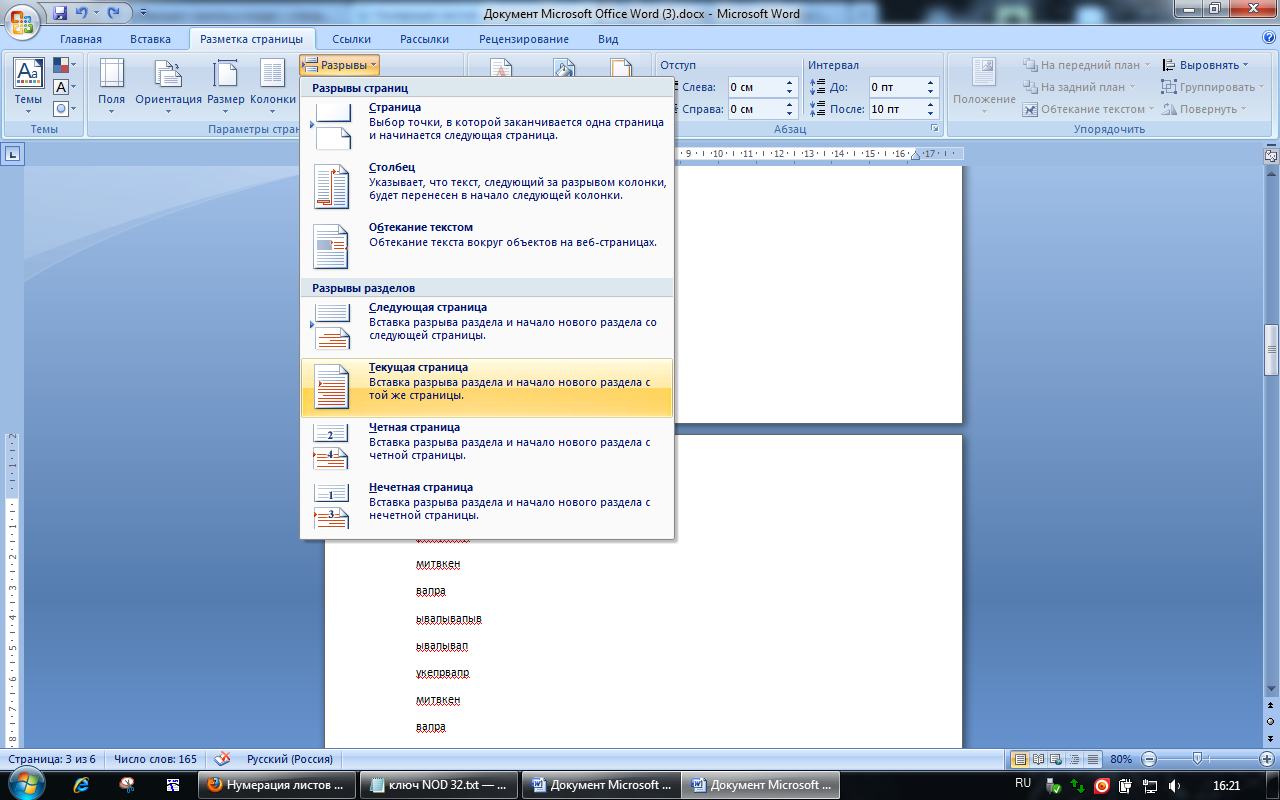The height and width of the screenshot is (800, 1280).
Task: Redo using the Quick Access arrow icon
Action: pos(113,13)
